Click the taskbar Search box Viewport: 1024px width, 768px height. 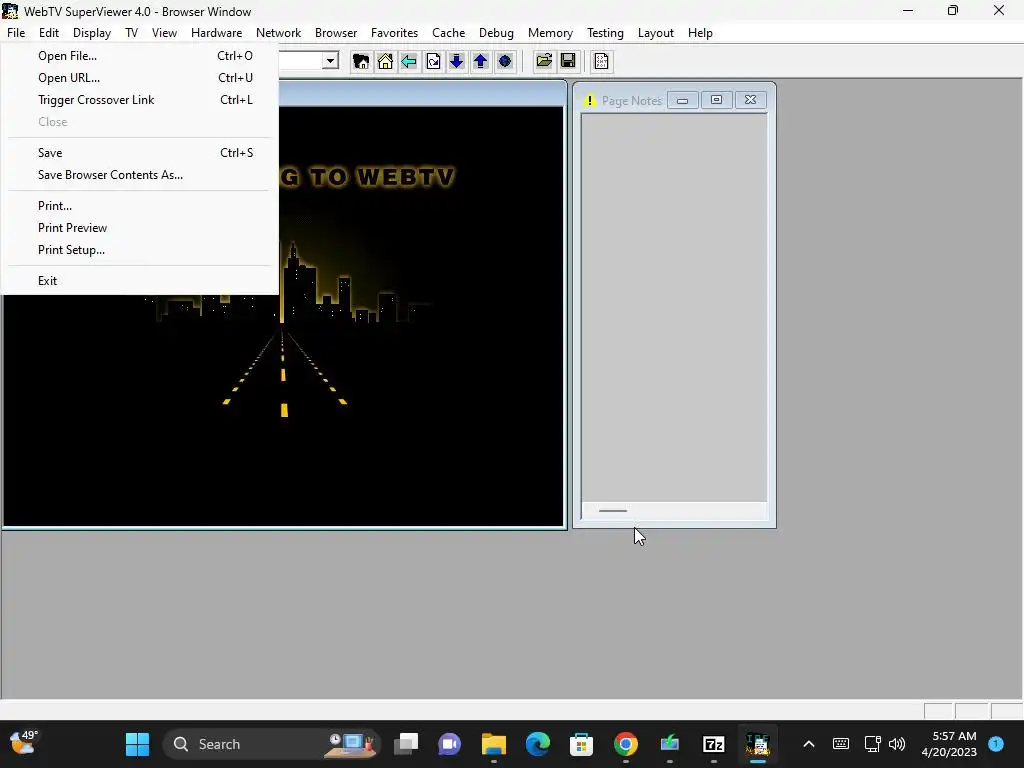[271, 744]
